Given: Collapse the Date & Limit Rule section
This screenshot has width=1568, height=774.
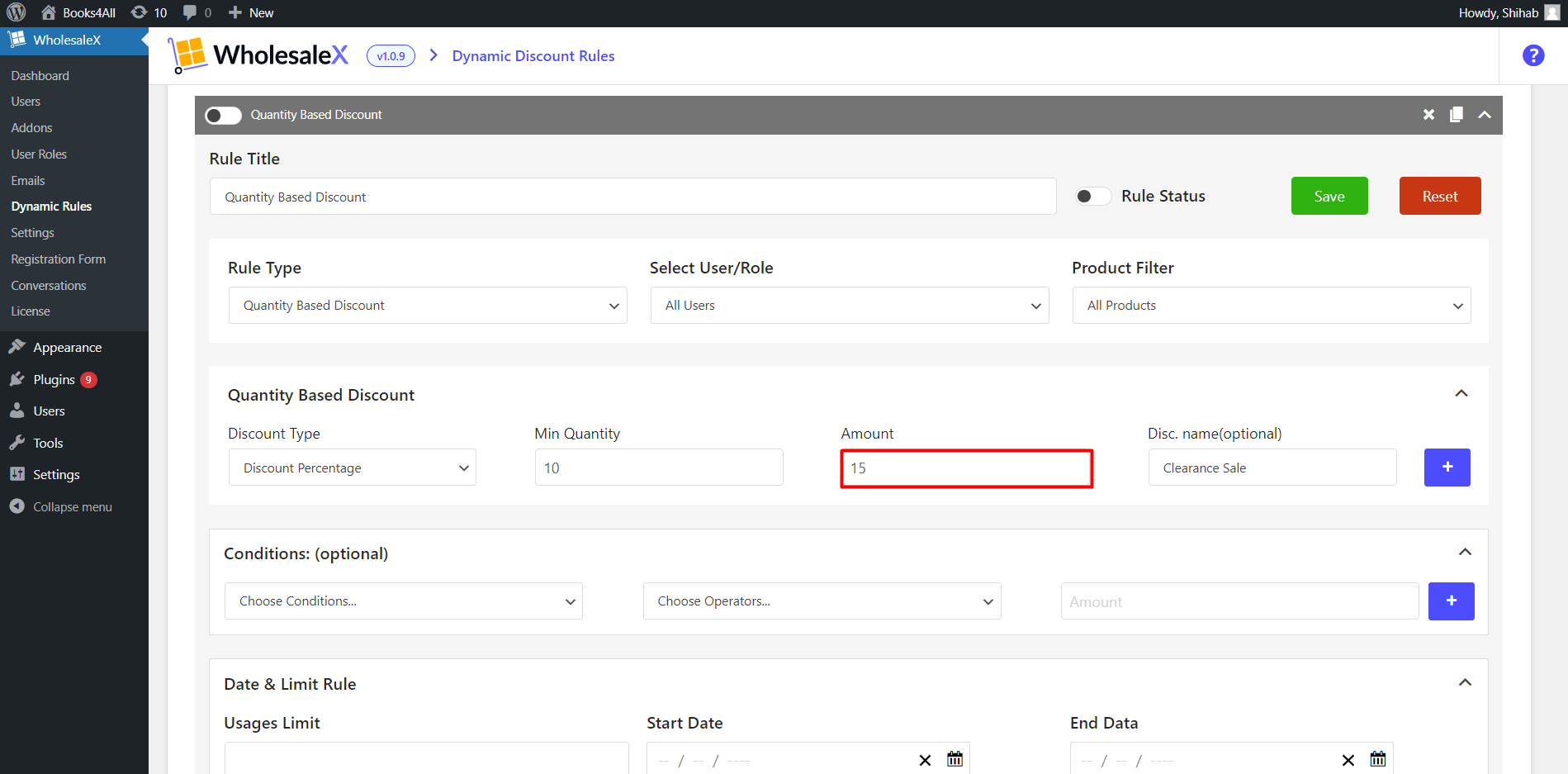Looking at the screenshot, I should tap(1465, 683).
